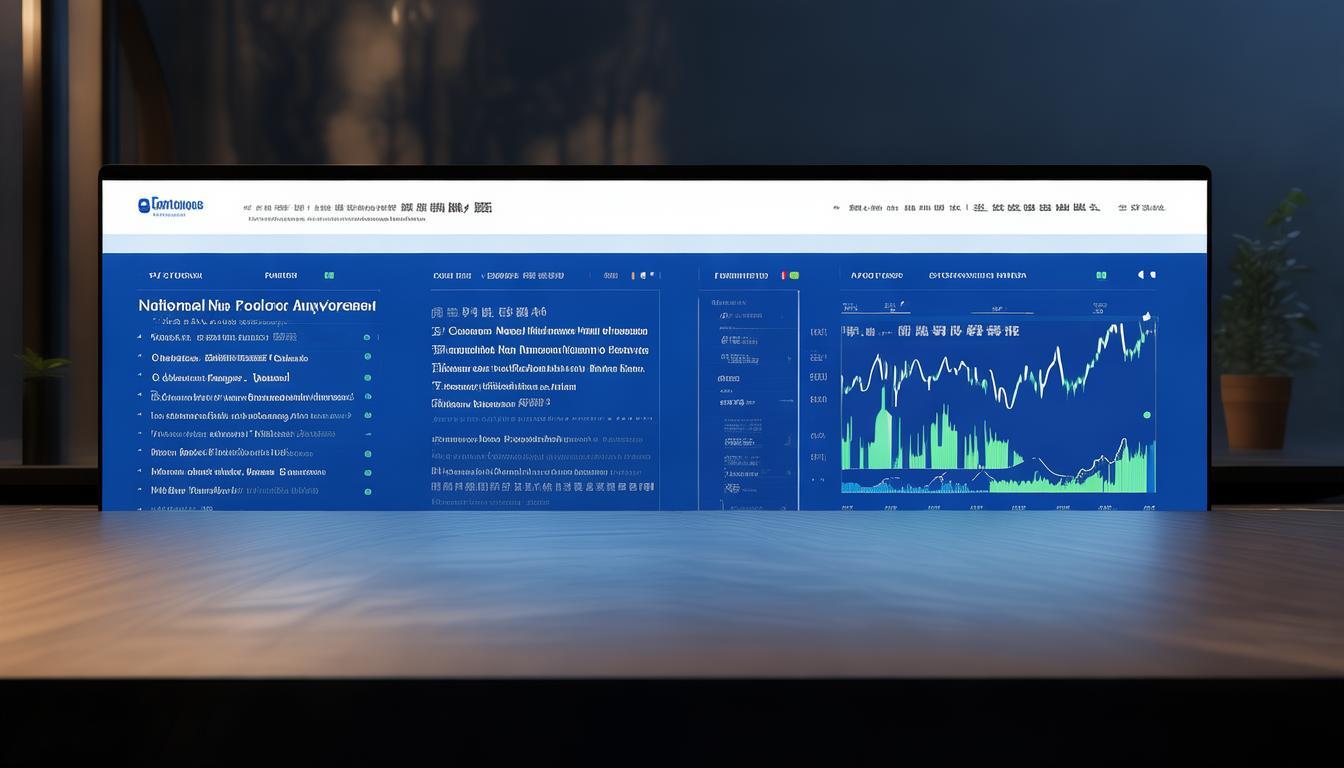Click the tall green bar at the chart's left

(x=882, y=430)
